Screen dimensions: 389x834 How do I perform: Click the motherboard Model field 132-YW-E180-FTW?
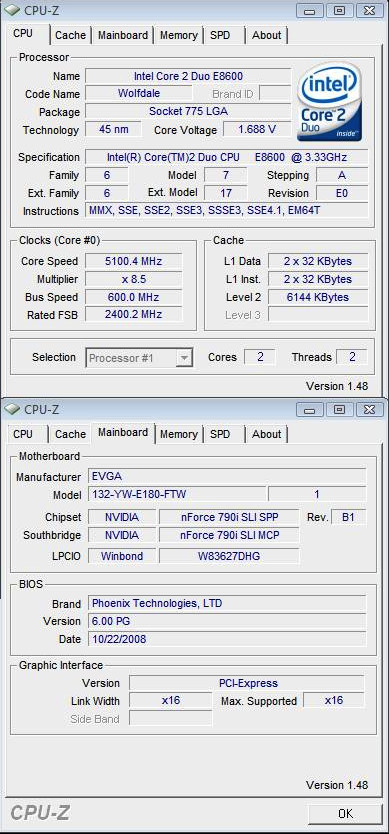pyautogui.click(x=176, y=494)
